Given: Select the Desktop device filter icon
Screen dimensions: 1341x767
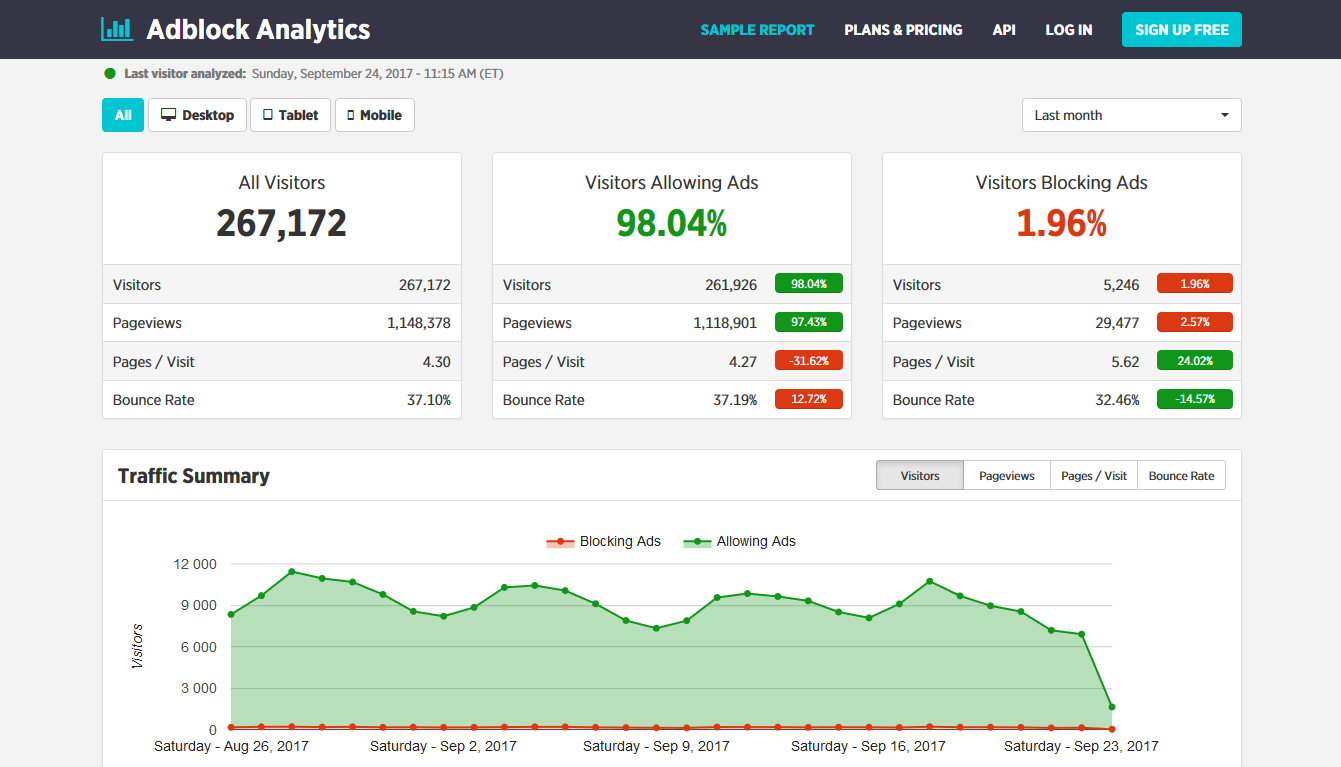Looking at the screenshot, I should pyautogui.click(x=167, y=115).
